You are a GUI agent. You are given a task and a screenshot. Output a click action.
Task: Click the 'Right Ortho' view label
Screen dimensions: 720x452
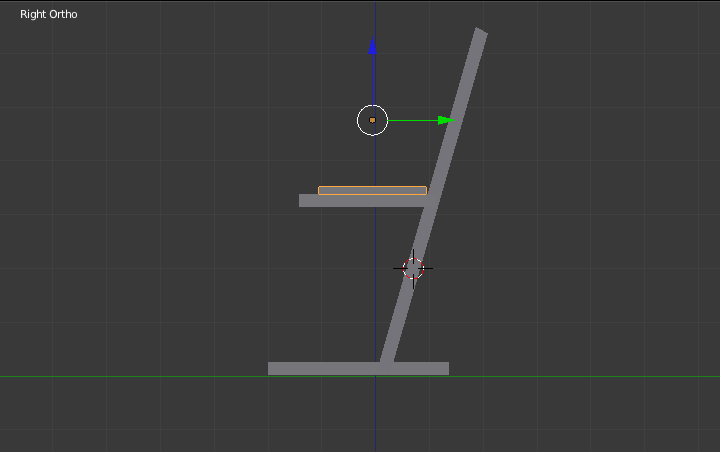tap(49, 14)
